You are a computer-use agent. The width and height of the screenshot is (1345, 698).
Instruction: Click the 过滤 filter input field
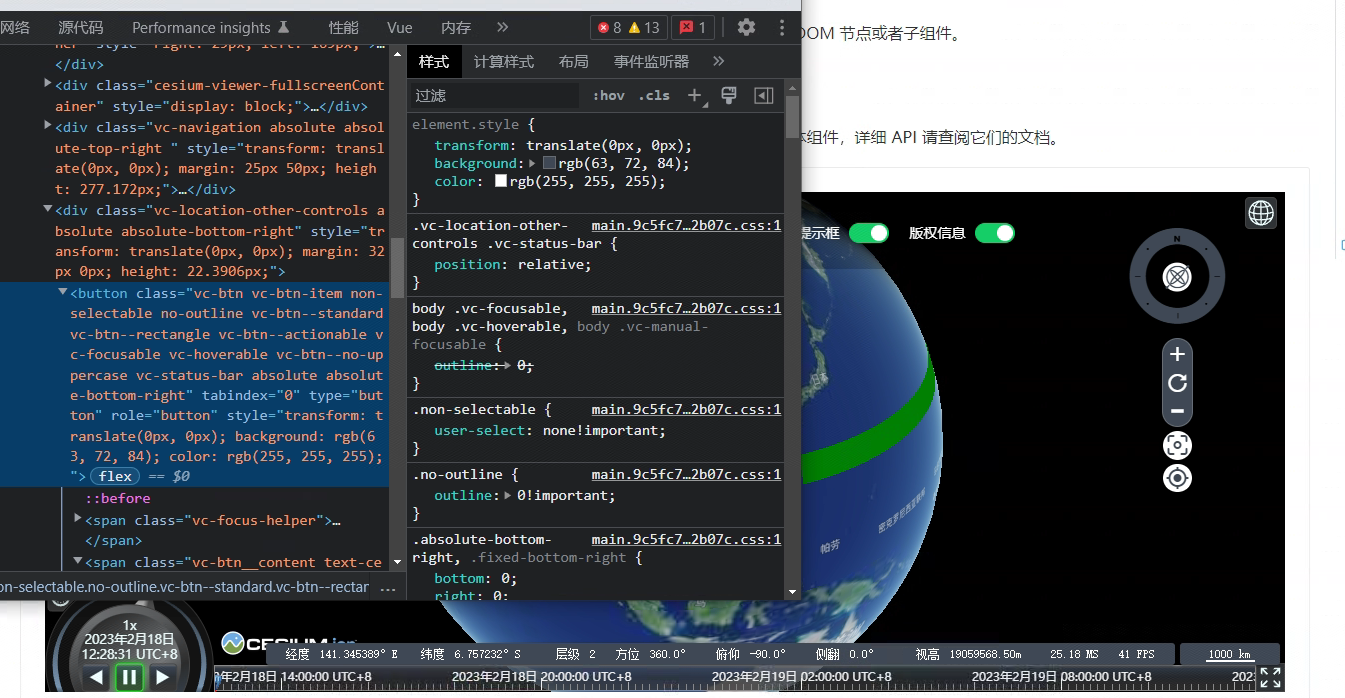(x=494, y=95)
